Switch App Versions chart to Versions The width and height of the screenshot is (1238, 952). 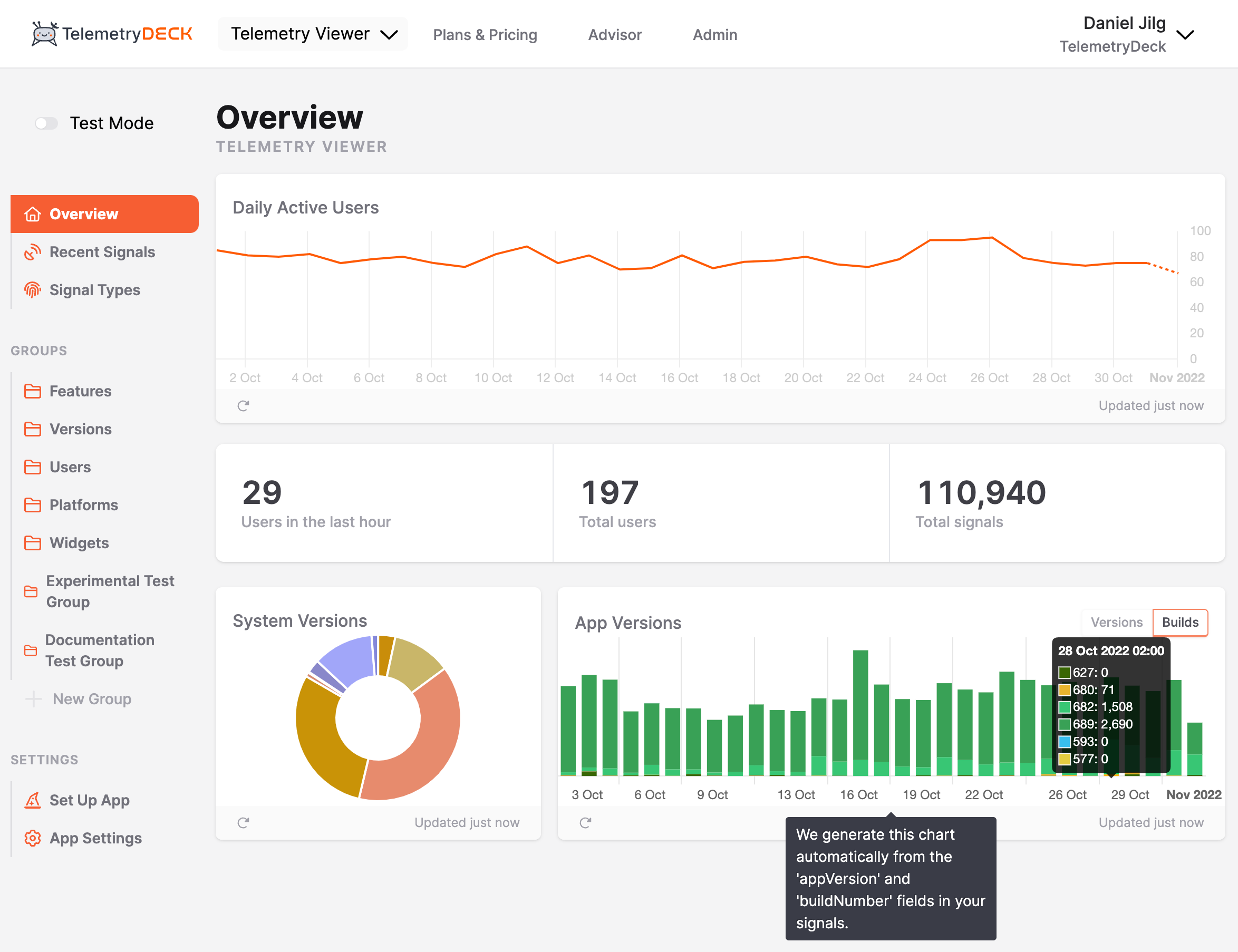pyautogui.click(x=1116, y=622)
